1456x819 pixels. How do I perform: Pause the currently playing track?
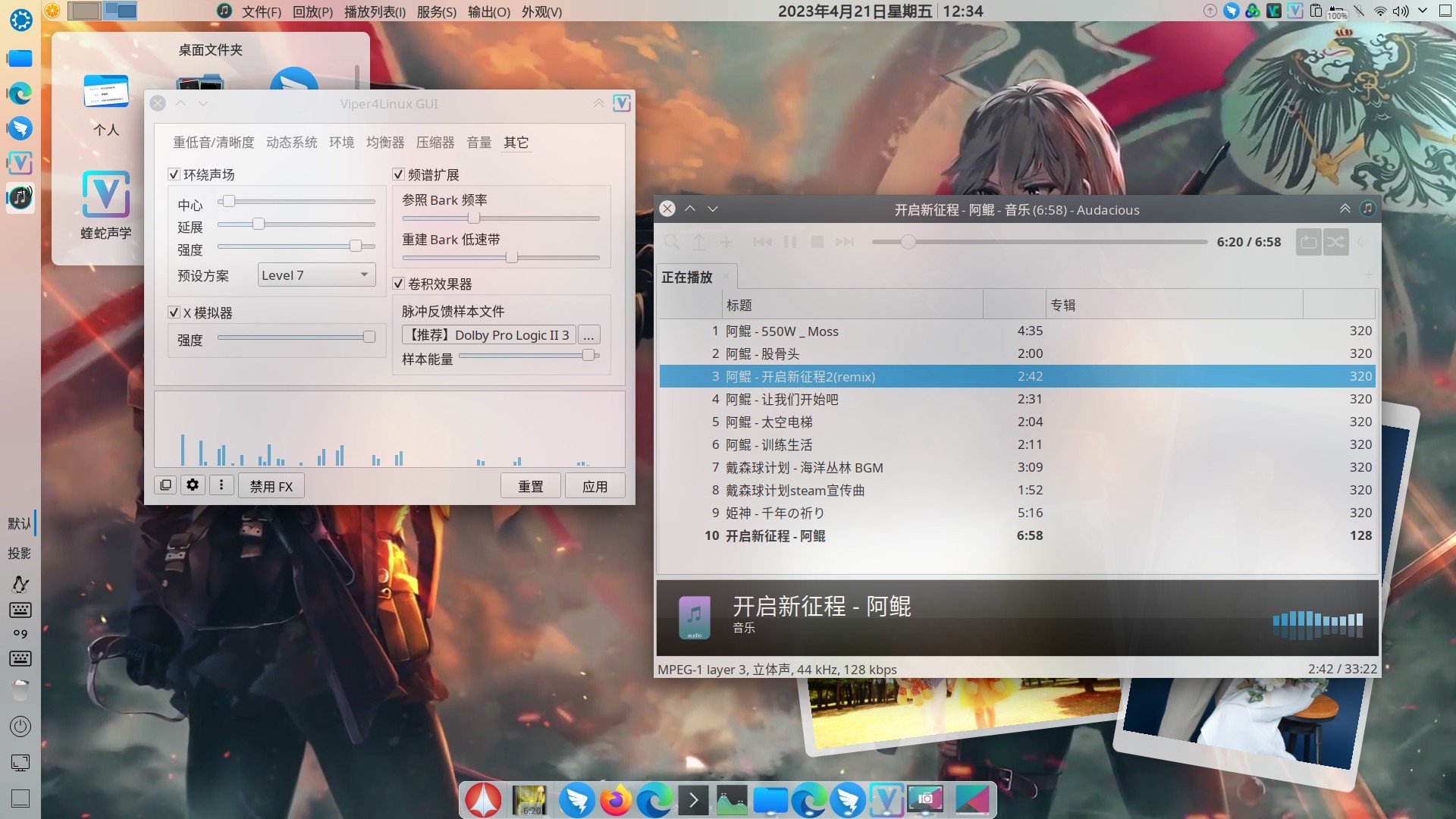click(790, 241)
